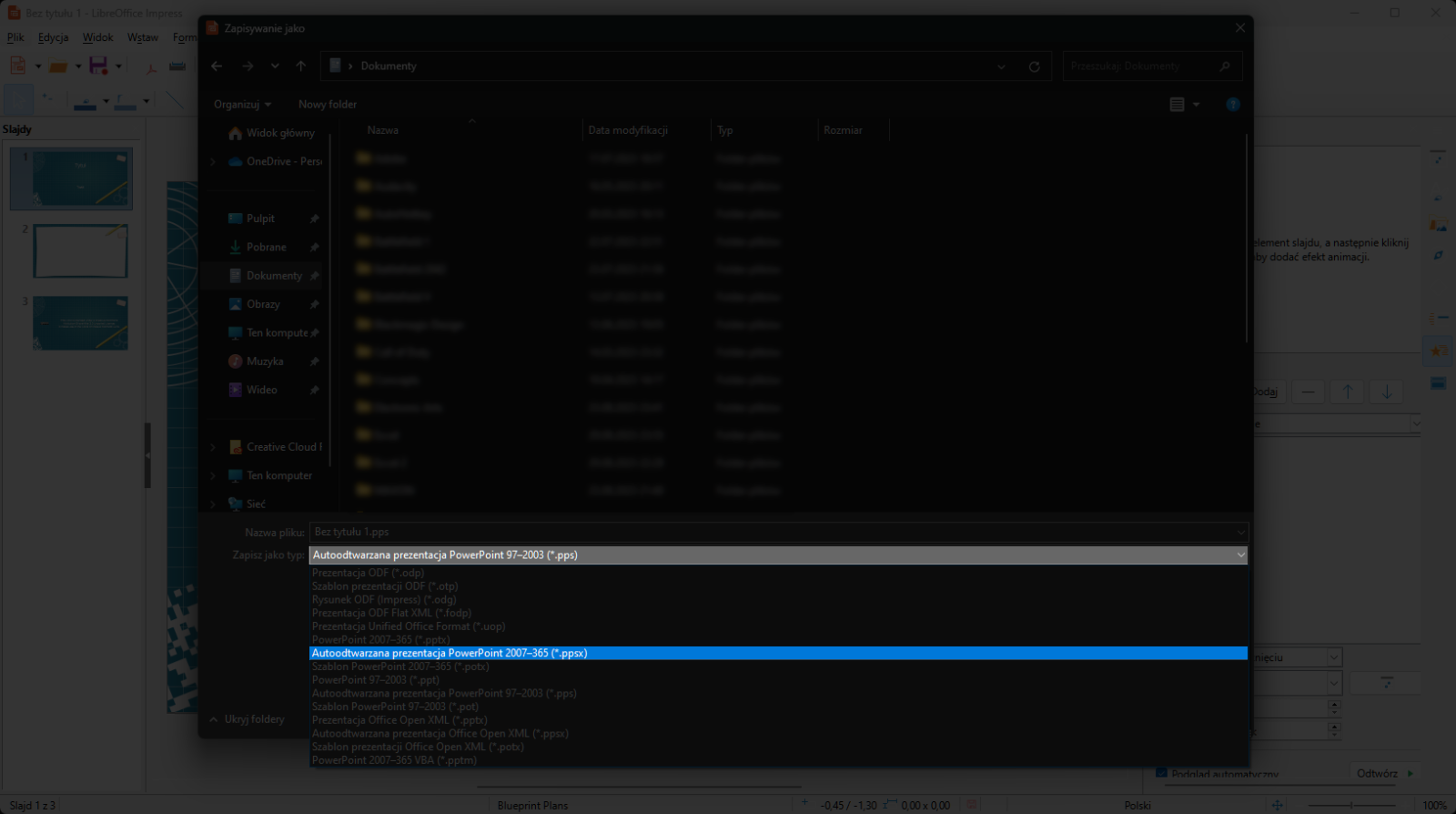Select slide 2 thumbnail in Slajdy panel
The width and height of the screenshot is (1456, 814).
[x=81, y=251]
